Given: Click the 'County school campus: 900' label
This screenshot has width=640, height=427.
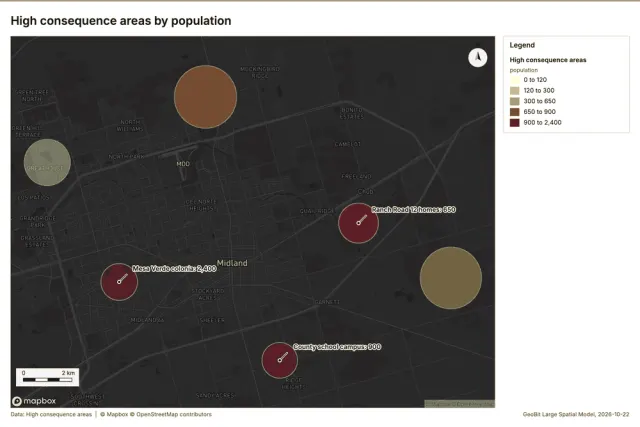Looking at the screenshot, I should click(337, 347).
